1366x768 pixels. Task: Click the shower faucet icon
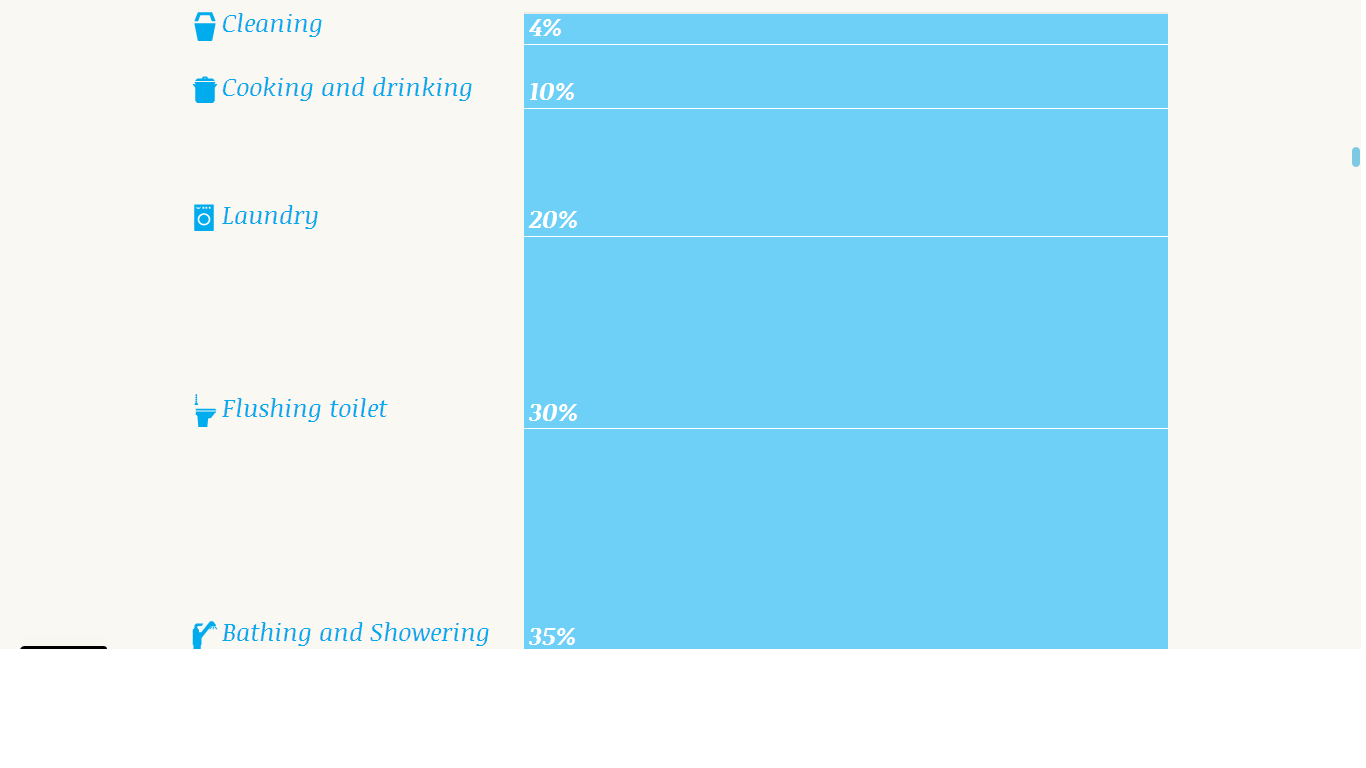tap(204, 635)
